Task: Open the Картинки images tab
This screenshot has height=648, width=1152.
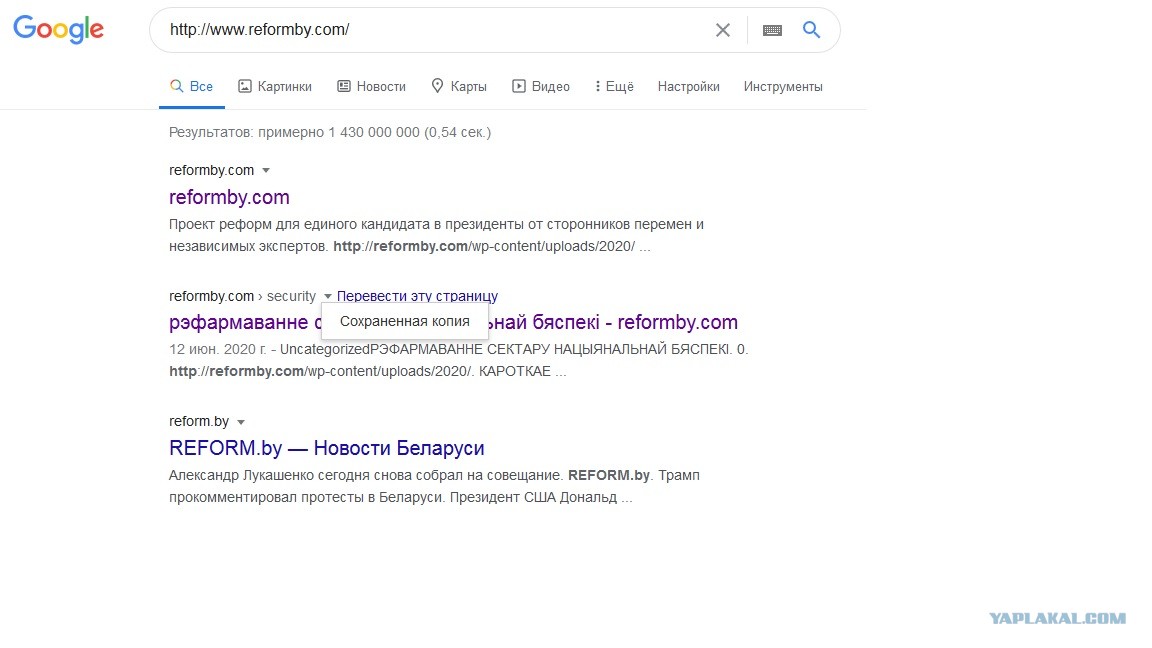Action: [x=275, y=87]
